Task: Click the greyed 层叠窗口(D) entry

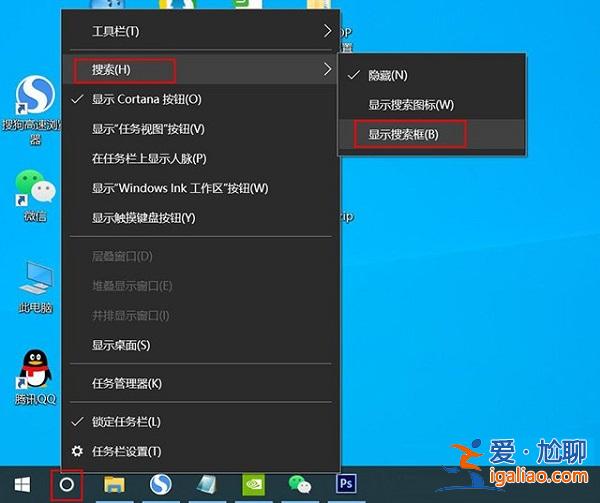Action: pyautogui.click(x=200, y=256)
